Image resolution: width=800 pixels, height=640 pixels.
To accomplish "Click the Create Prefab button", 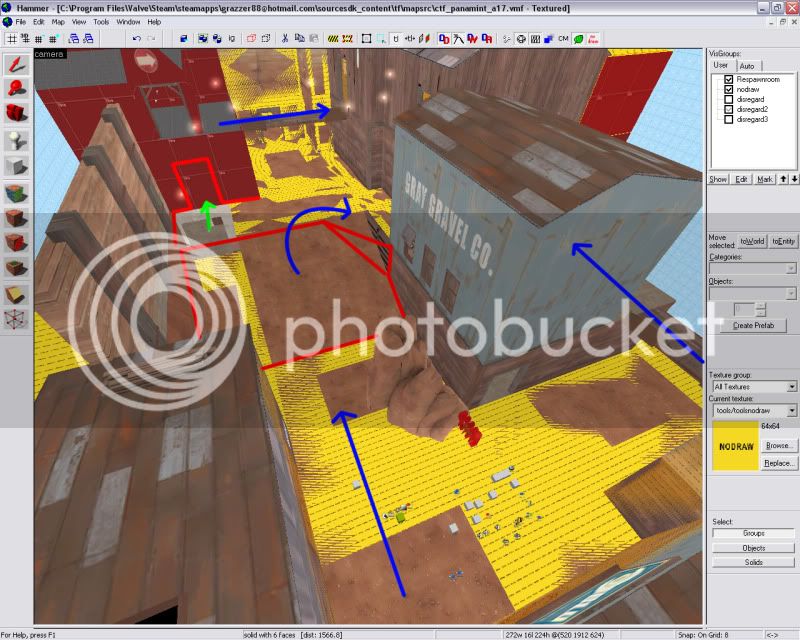I will pyautogui.click(x=753, y=326).
